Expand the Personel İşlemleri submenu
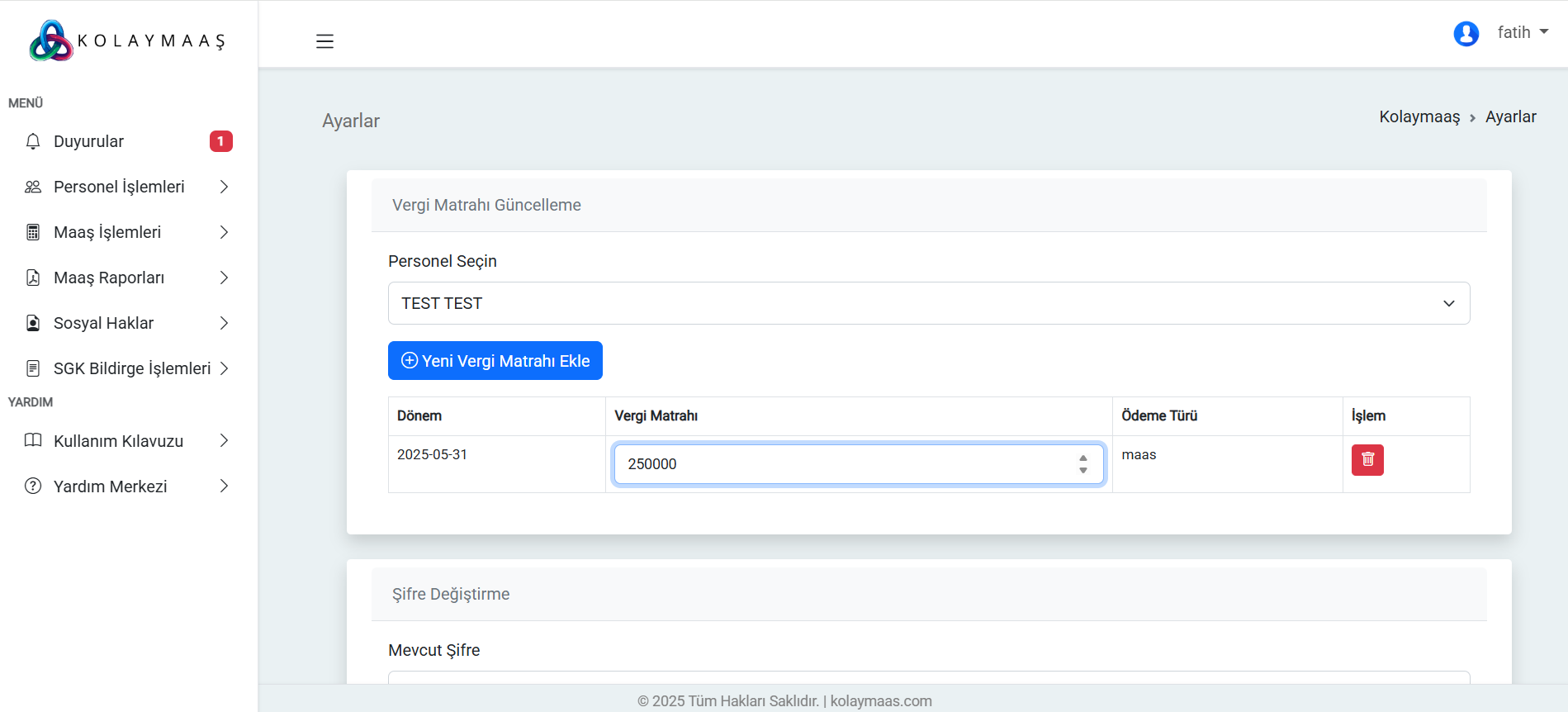The image size is (1568, 712). (128, 187)
